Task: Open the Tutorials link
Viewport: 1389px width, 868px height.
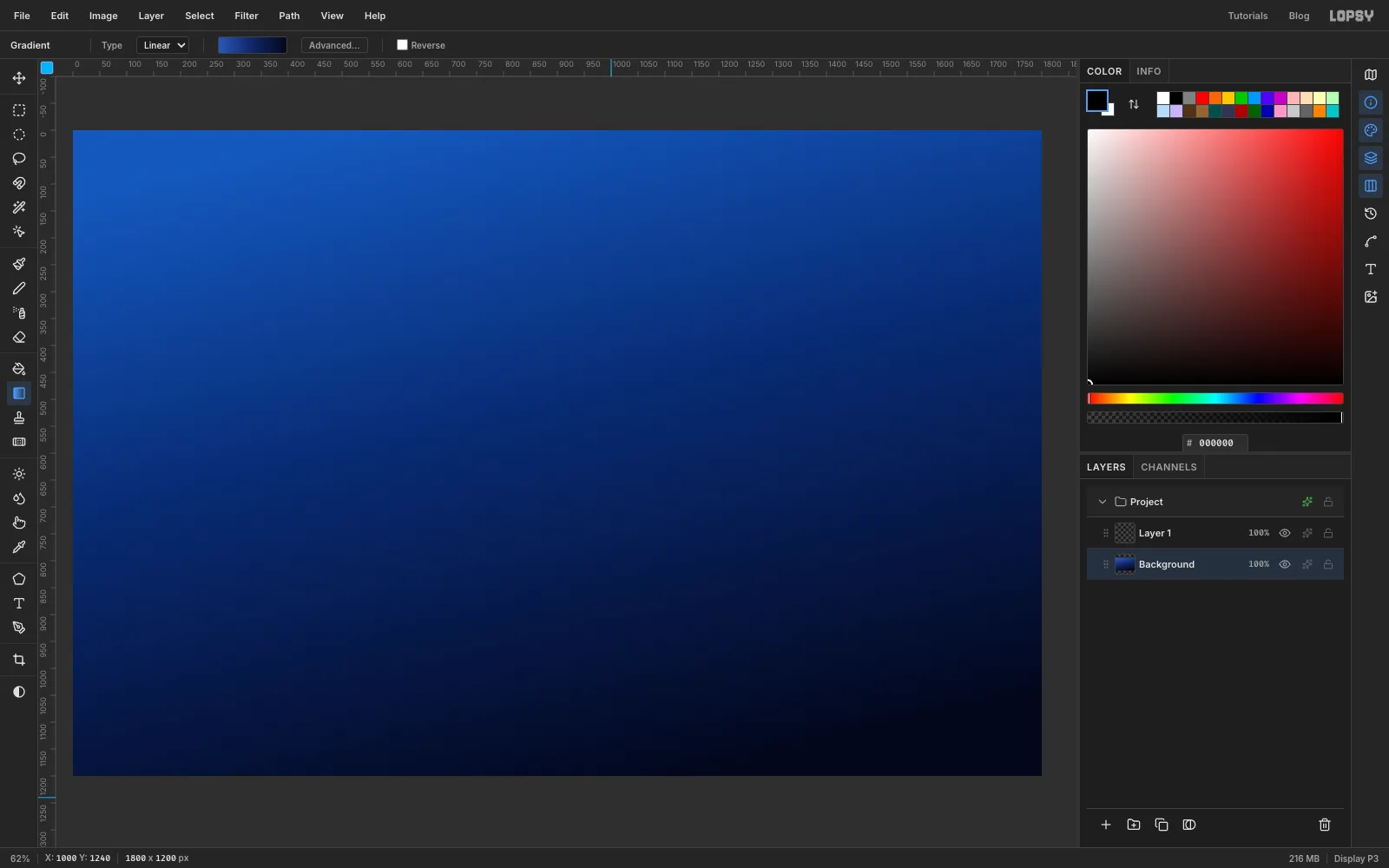Action: [1247, 16]
